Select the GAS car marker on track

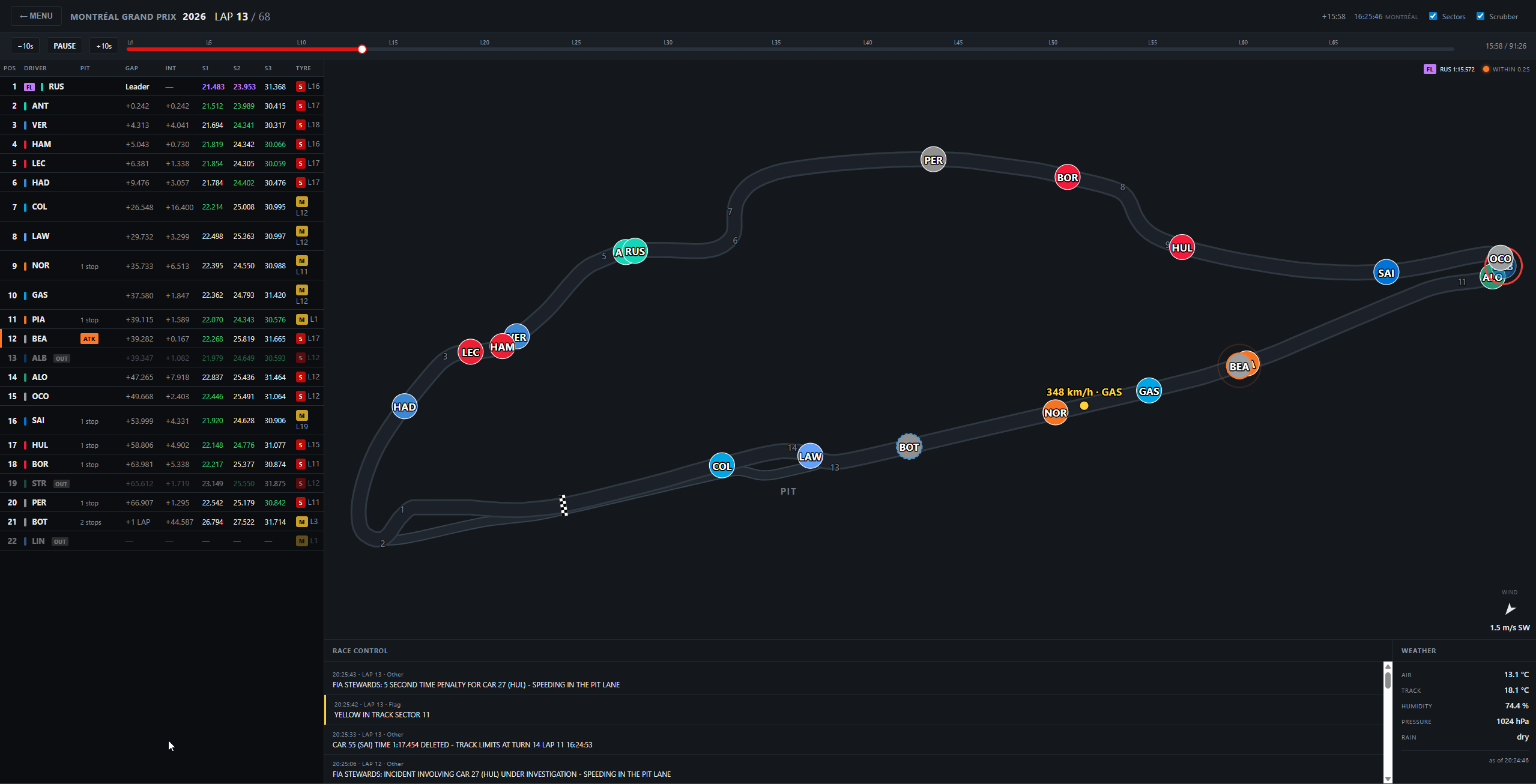coord(1149,391)
